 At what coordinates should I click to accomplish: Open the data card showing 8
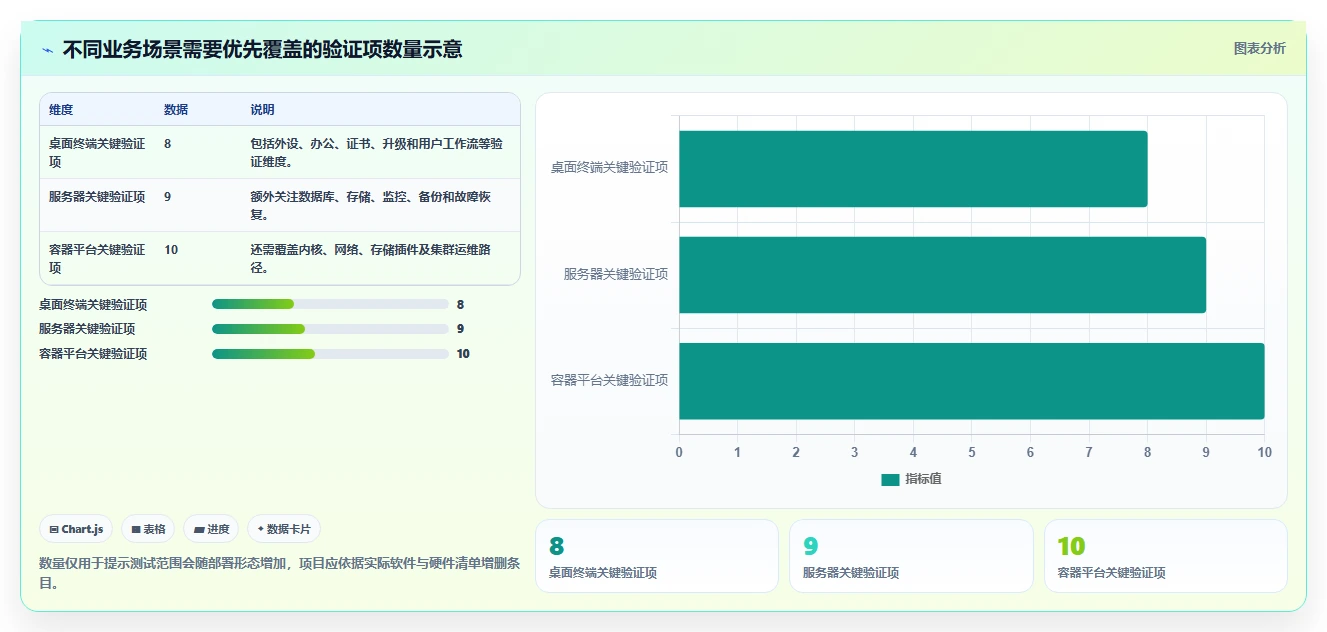coord(657,556)
